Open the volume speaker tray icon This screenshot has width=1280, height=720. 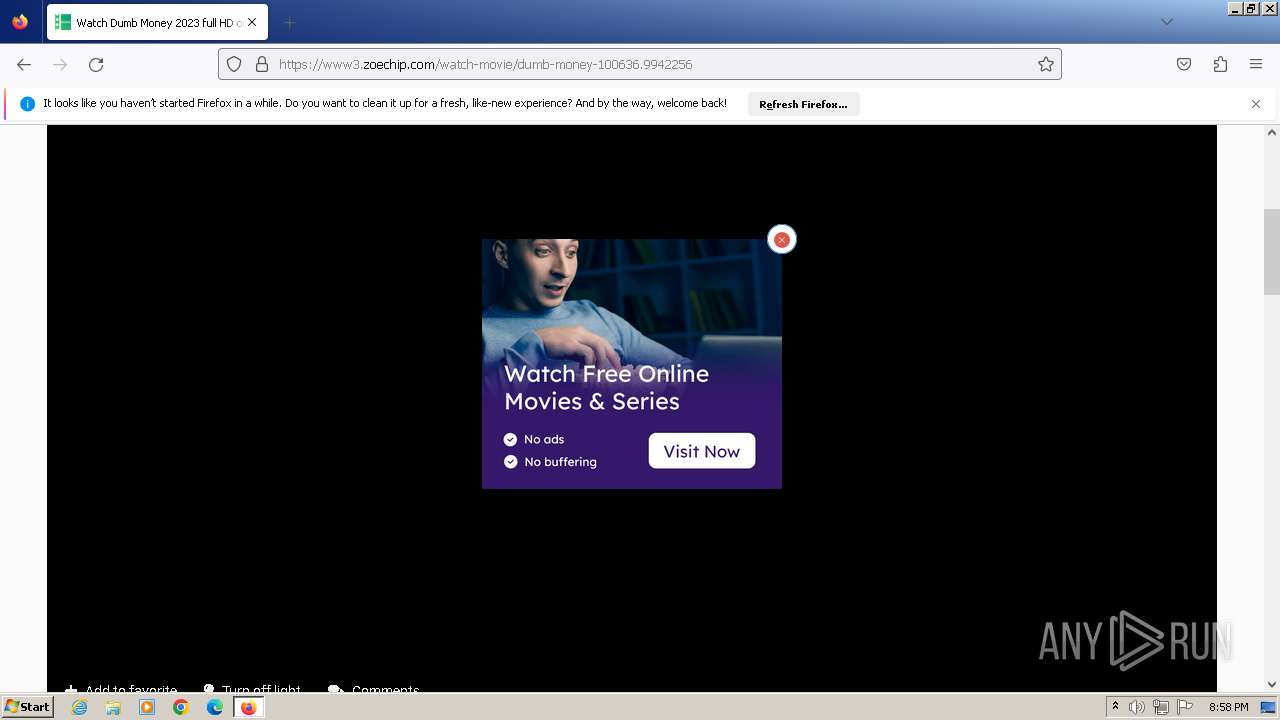[1137, 707]
